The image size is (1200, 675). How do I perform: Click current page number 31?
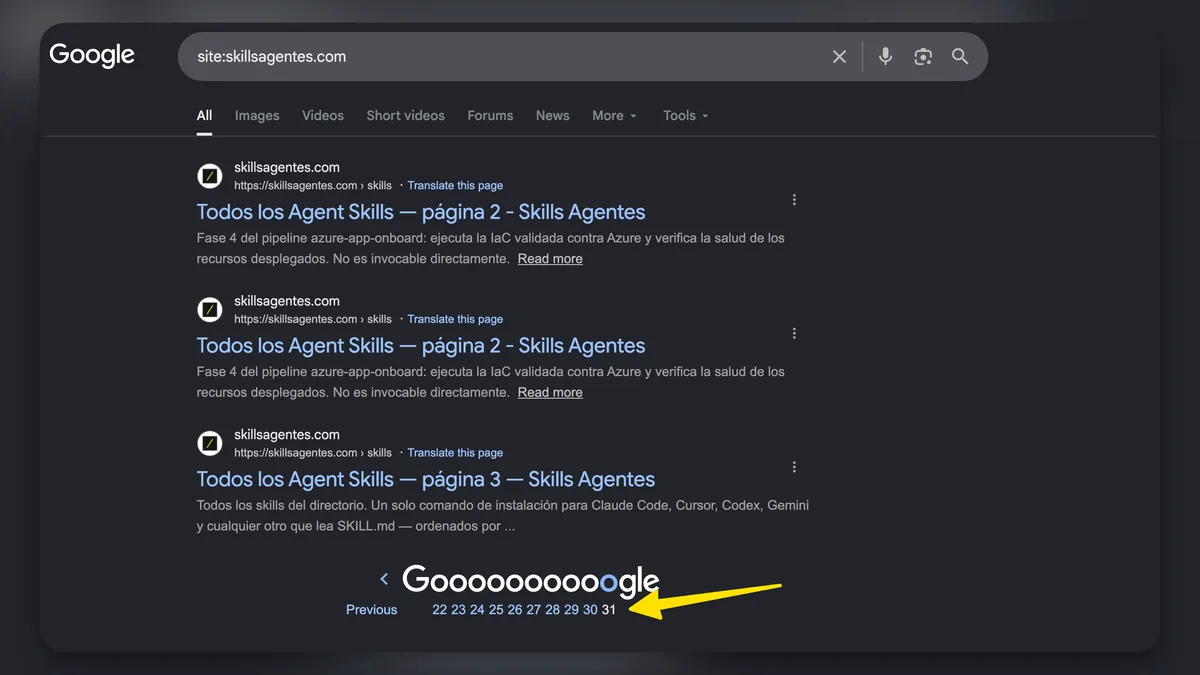pyautogui.click(x=608, y=610)
